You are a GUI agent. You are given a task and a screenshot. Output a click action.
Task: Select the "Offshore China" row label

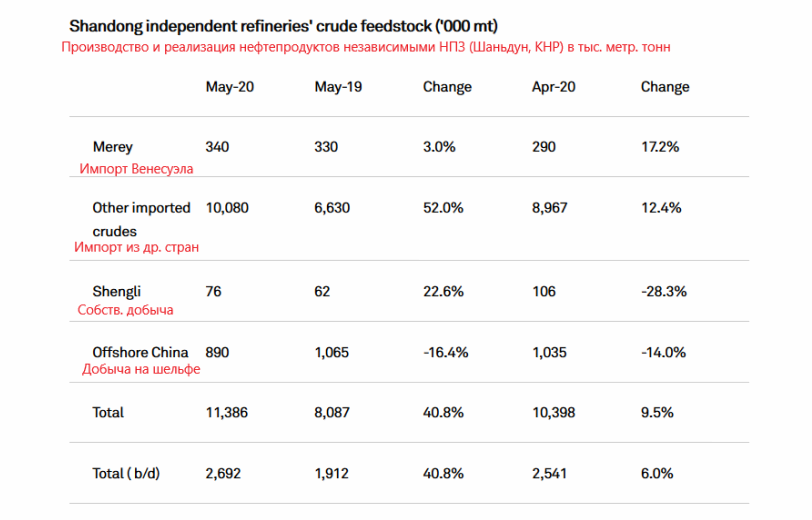coord(140,352)
